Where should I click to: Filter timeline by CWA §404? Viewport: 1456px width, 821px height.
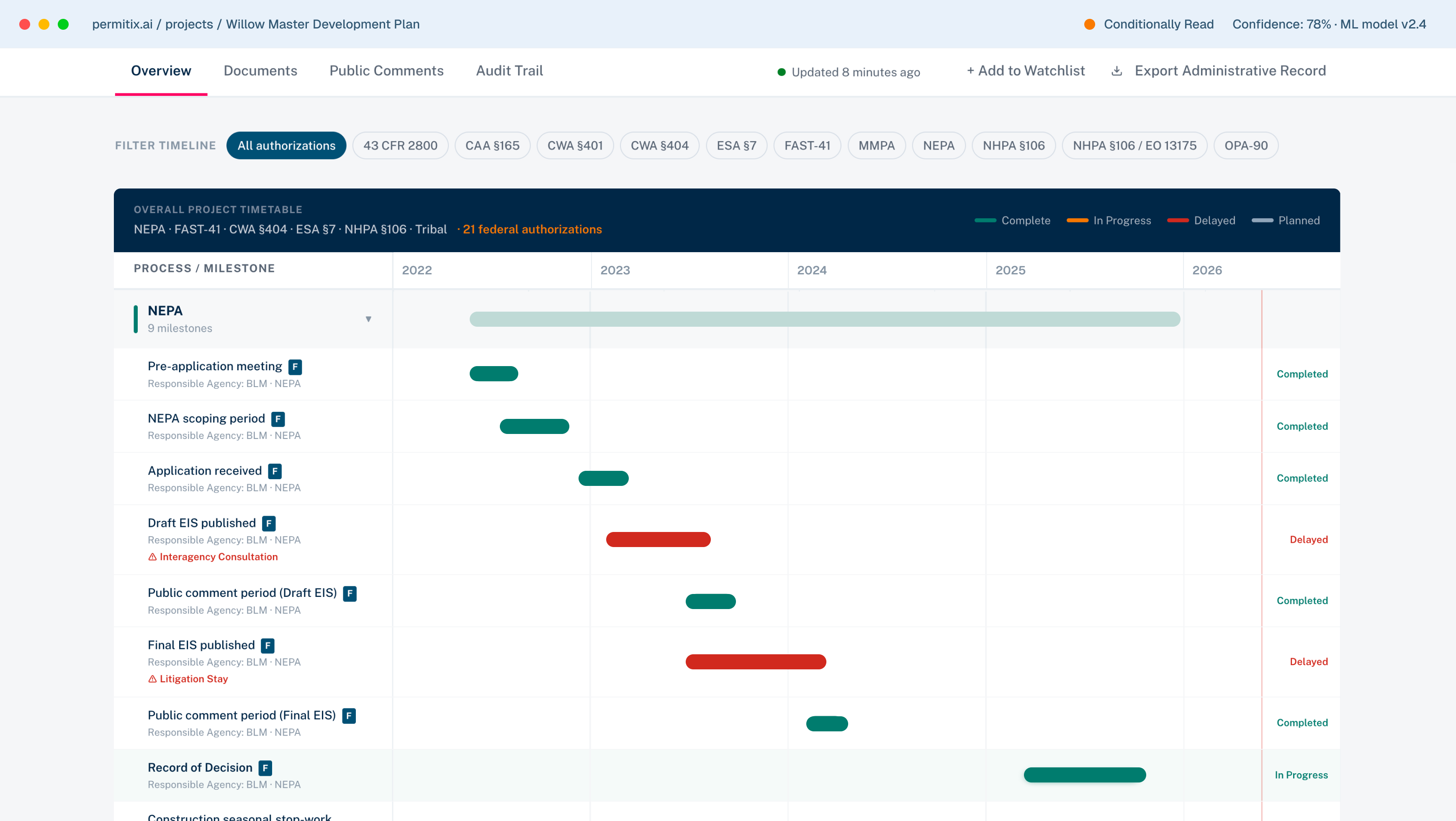point(660,145)
